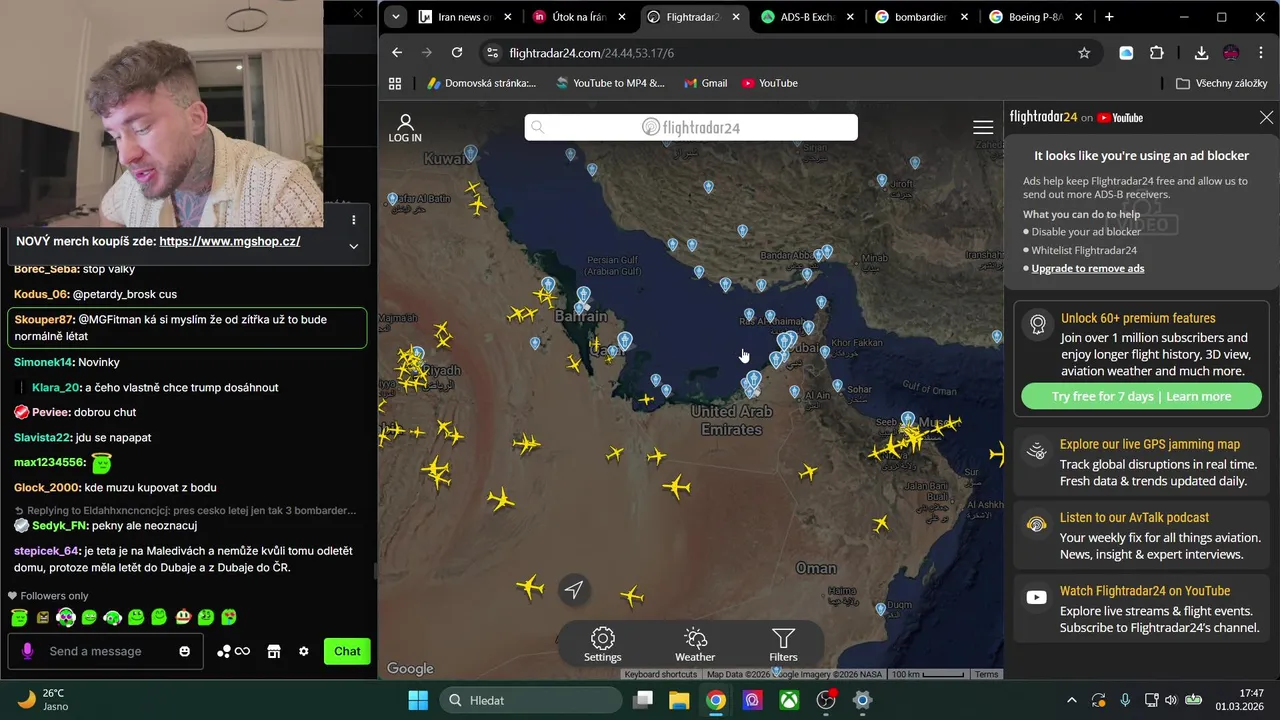Click Upgrade to remove ads link
1280x720 pixels.
pyautogui.click(x=1088, y=268)
